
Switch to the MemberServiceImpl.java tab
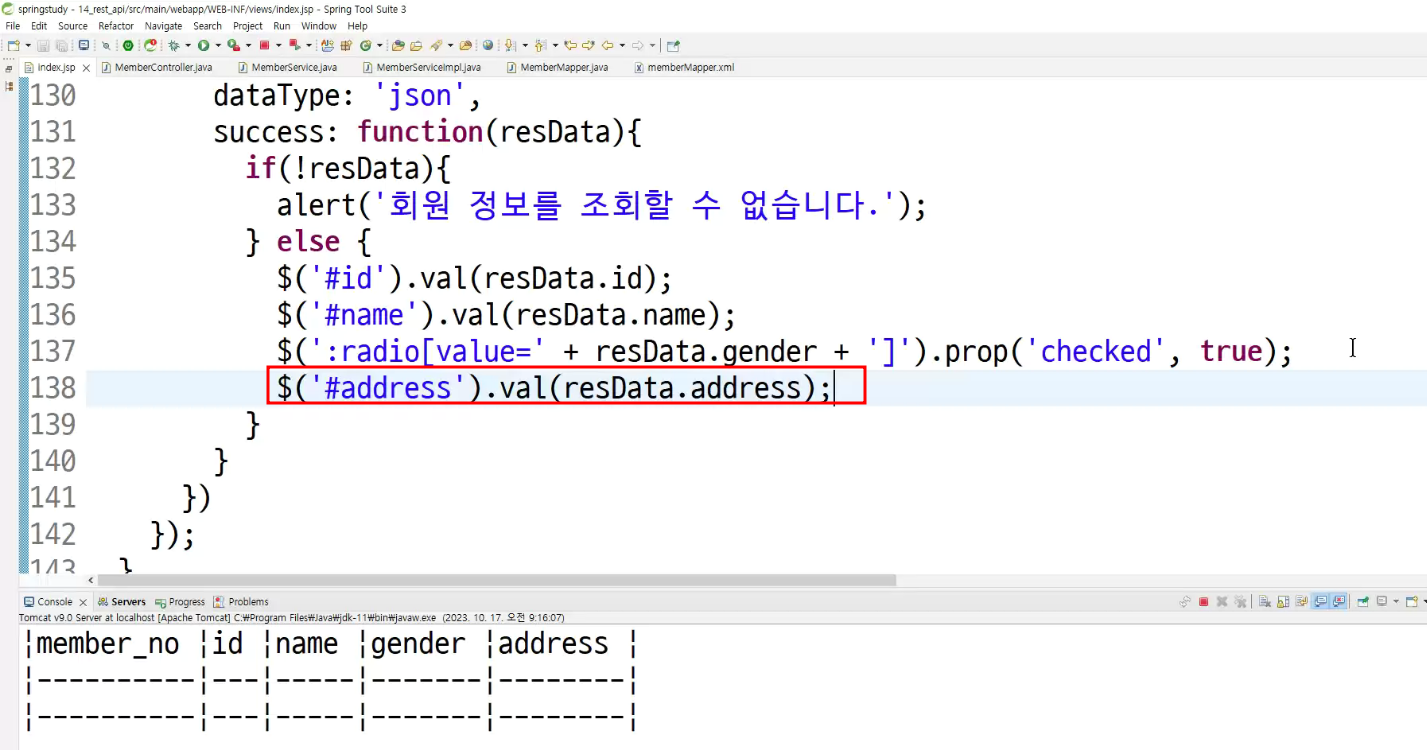coord(428,67)
